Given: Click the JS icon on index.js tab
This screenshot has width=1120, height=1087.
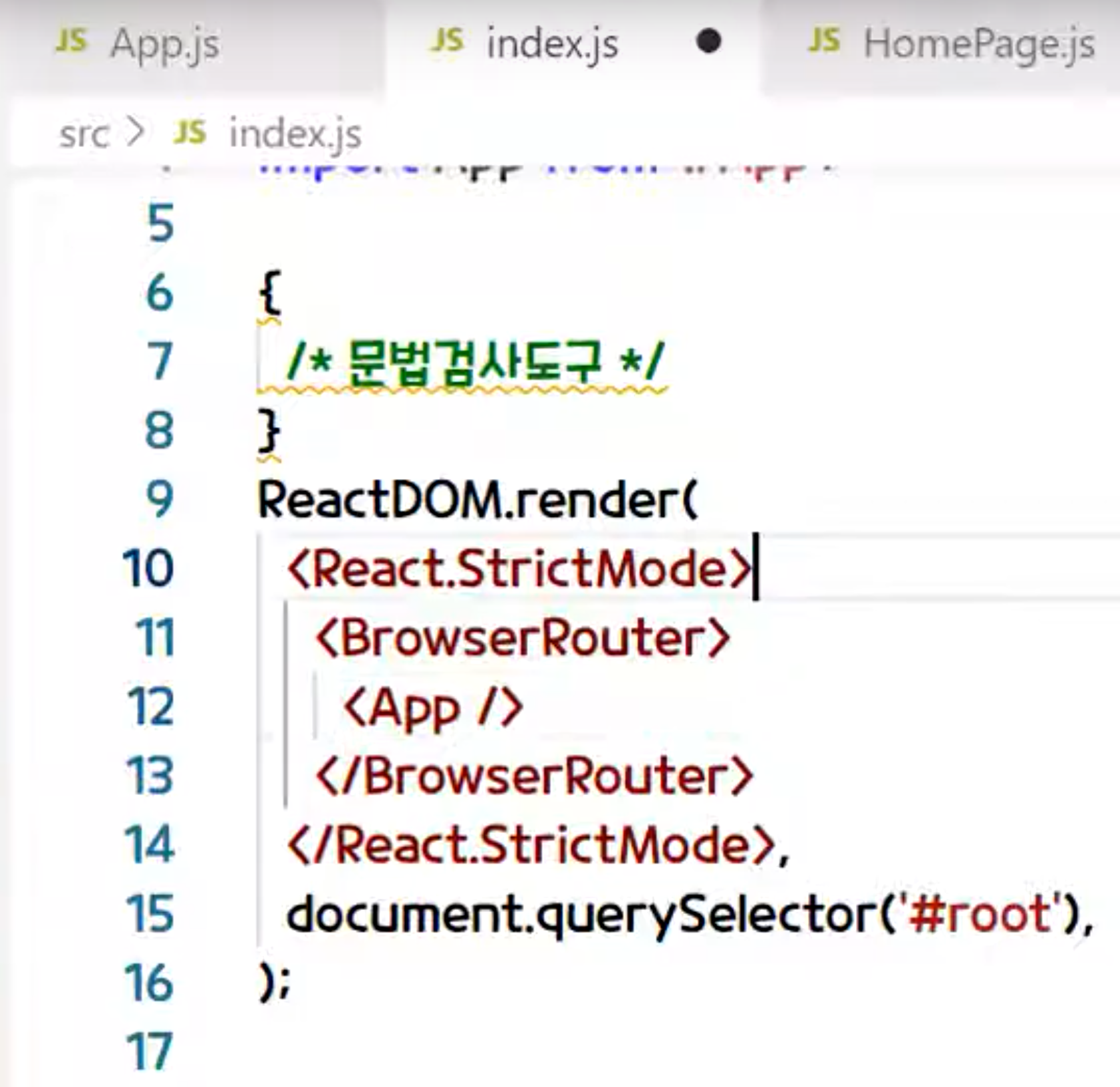Looking at the screenshot, I should tap(448, 41).
